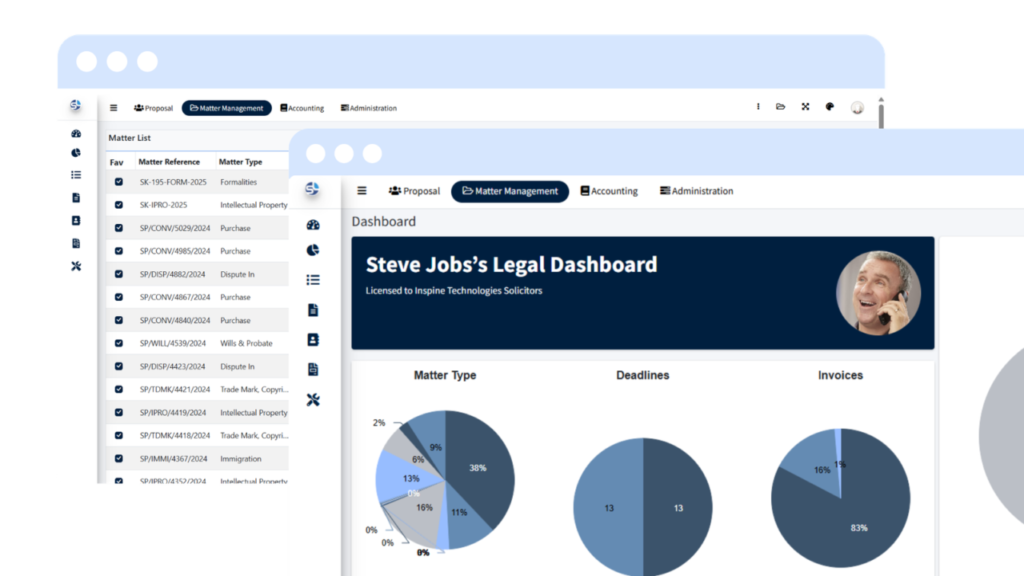Click 'Wills & Probate' matter type cell
Viewport: 1024px width, 576px height.
246,343
